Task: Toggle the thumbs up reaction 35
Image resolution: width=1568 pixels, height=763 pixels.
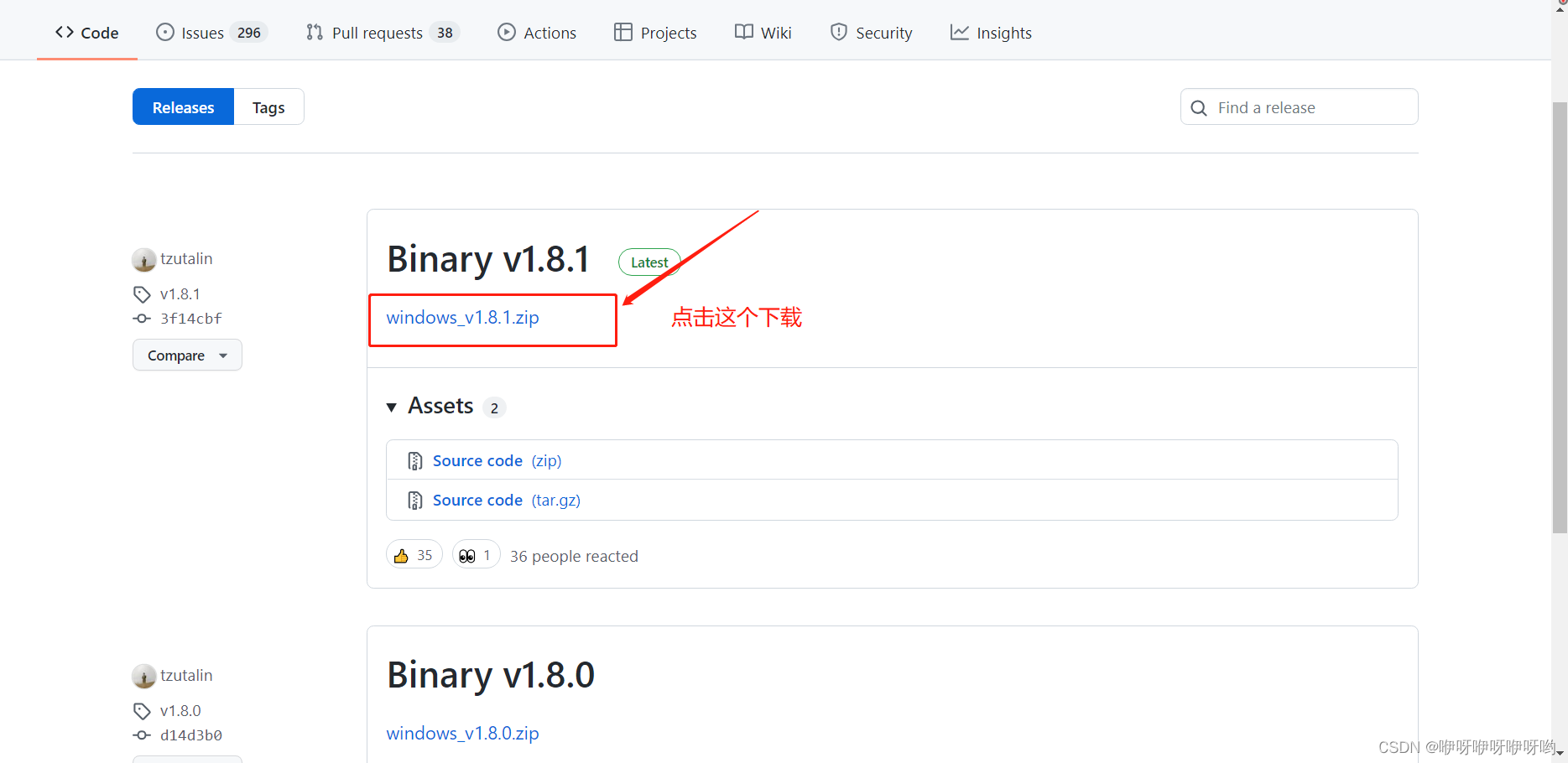Action: (414, 555)
